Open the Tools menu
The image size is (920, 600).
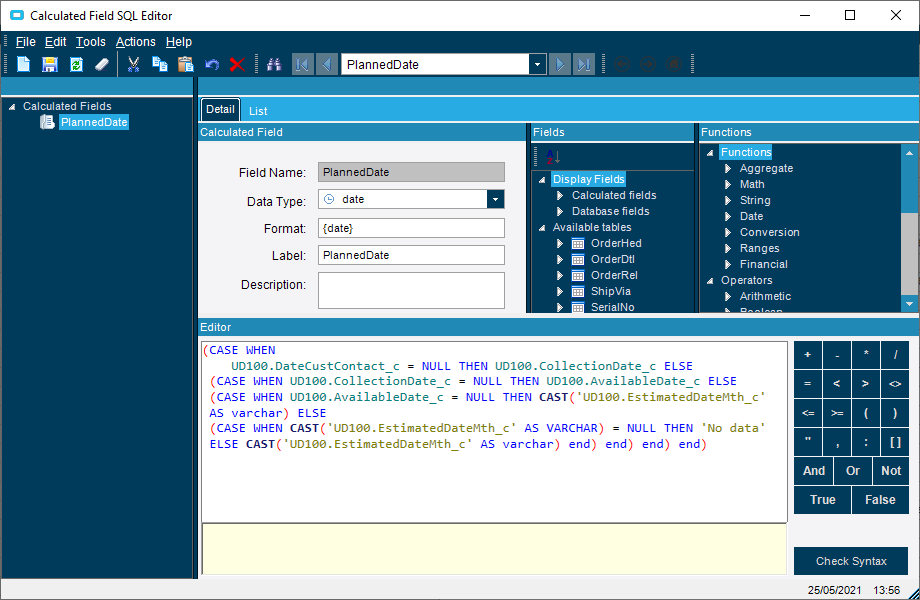tap(90, 42)
